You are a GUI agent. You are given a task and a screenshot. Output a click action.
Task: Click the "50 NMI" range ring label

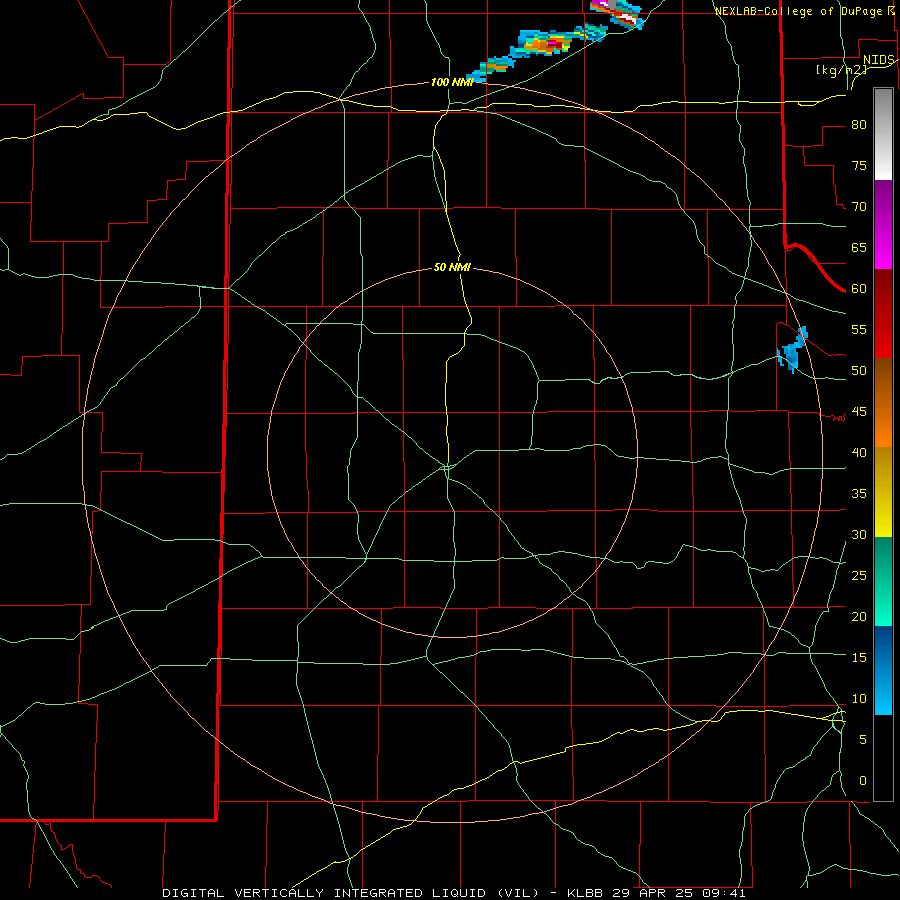[452, 267]
